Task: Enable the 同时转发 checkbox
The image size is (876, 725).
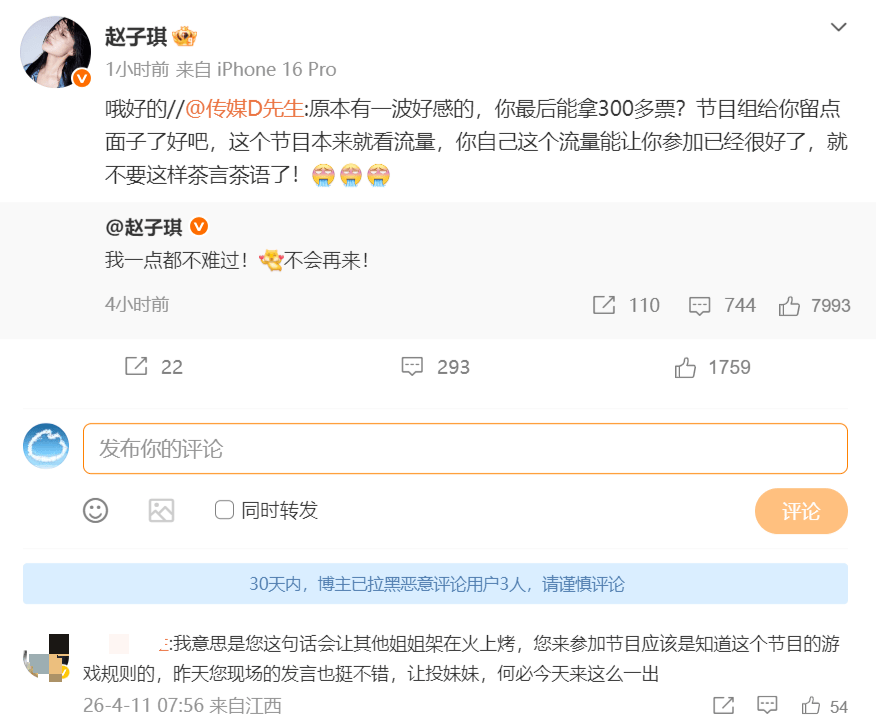Action: [223, 510]
